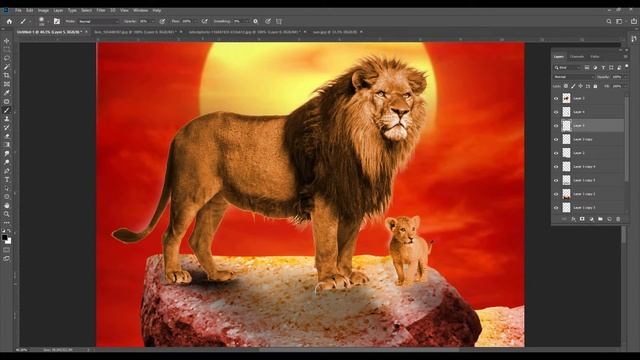Select the Zoom tool
The image size is (640, 360).
(x=7, y=214)
